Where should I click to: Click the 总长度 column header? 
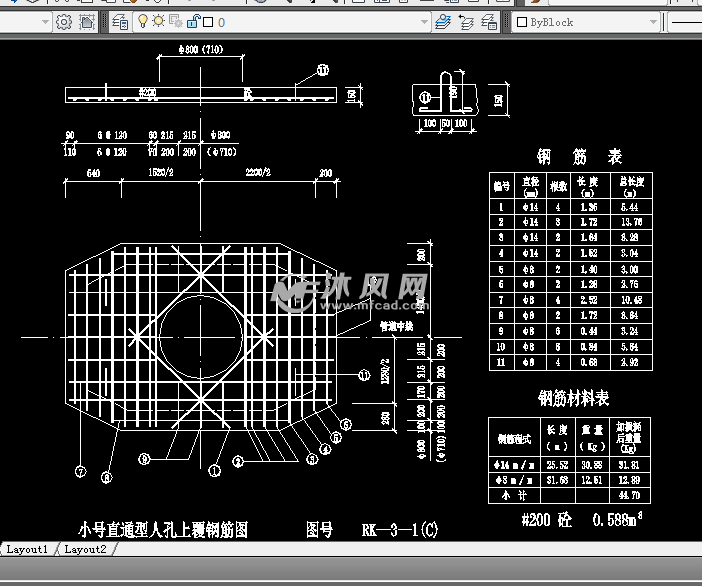point(631,186)
